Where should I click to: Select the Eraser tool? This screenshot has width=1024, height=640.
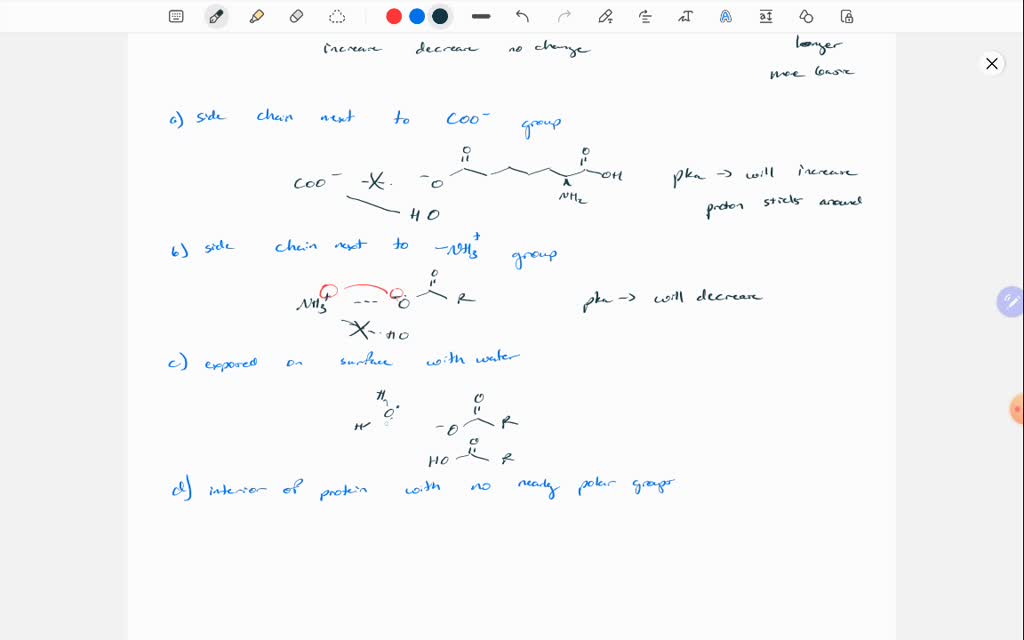point(296,16)
